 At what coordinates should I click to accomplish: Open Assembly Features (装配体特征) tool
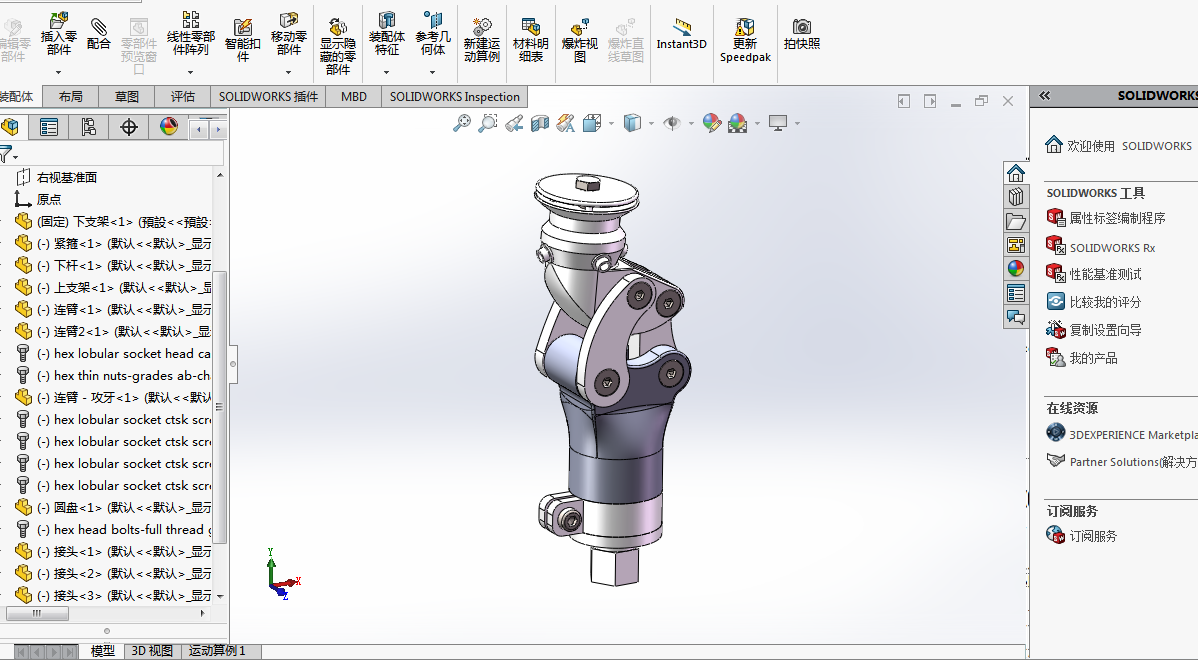point(387,34)
